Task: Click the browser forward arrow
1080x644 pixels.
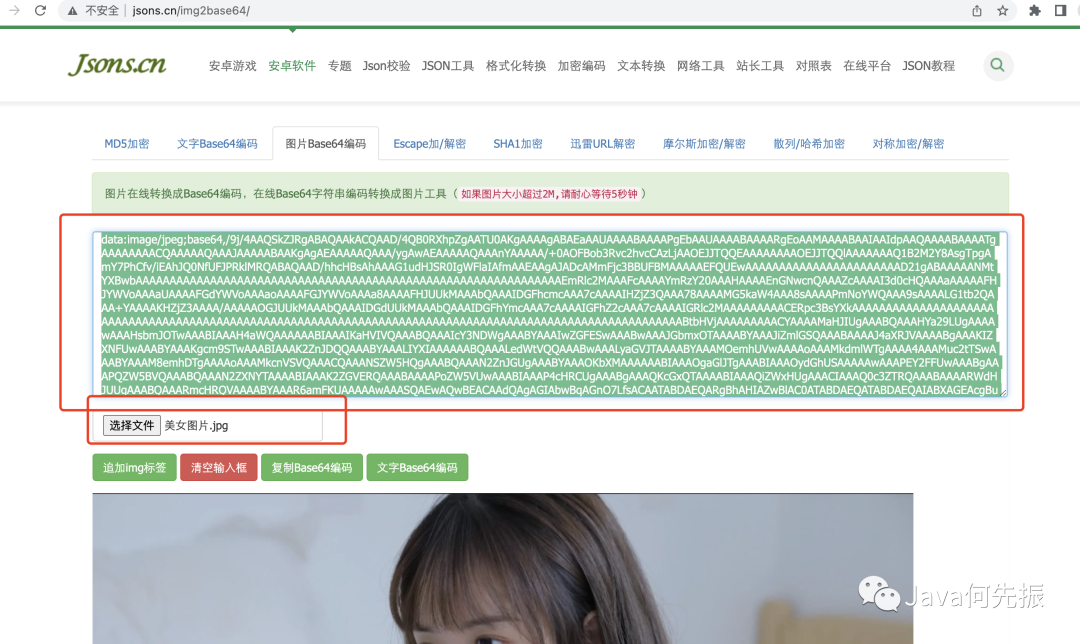Action: coord(14,10)
